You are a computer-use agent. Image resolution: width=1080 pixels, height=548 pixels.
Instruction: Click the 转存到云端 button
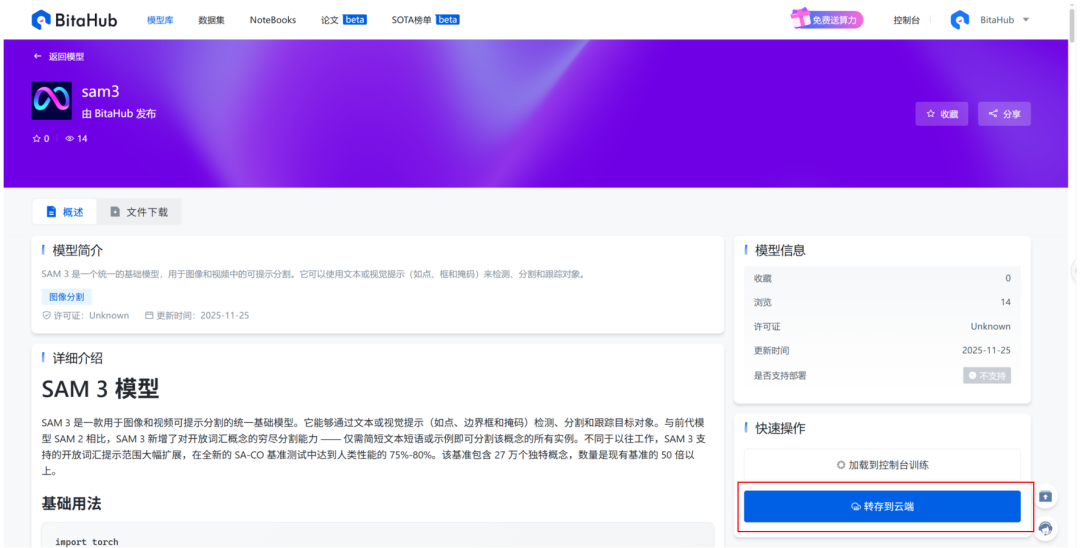tap(882, 506)
